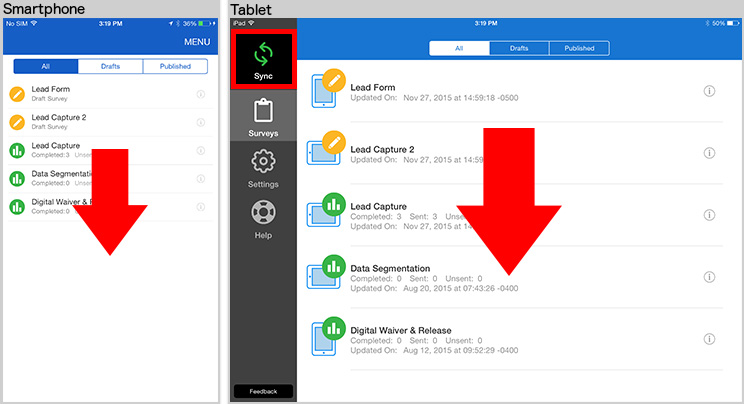
Task: Show info for smartphone Digital Waiver
Action: point(201,207)
